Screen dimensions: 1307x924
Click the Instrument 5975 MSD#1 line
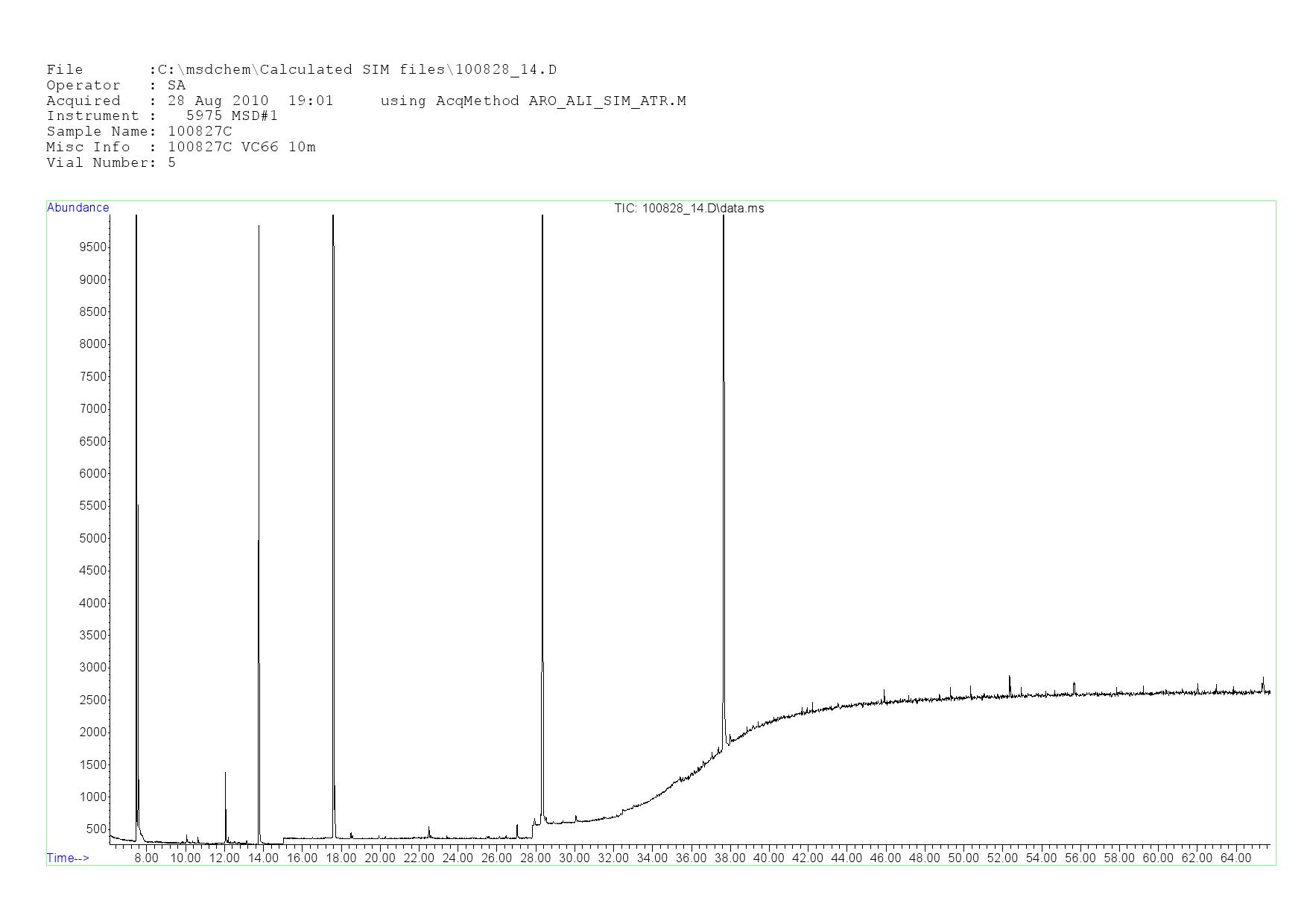click(x=162, y=116)
